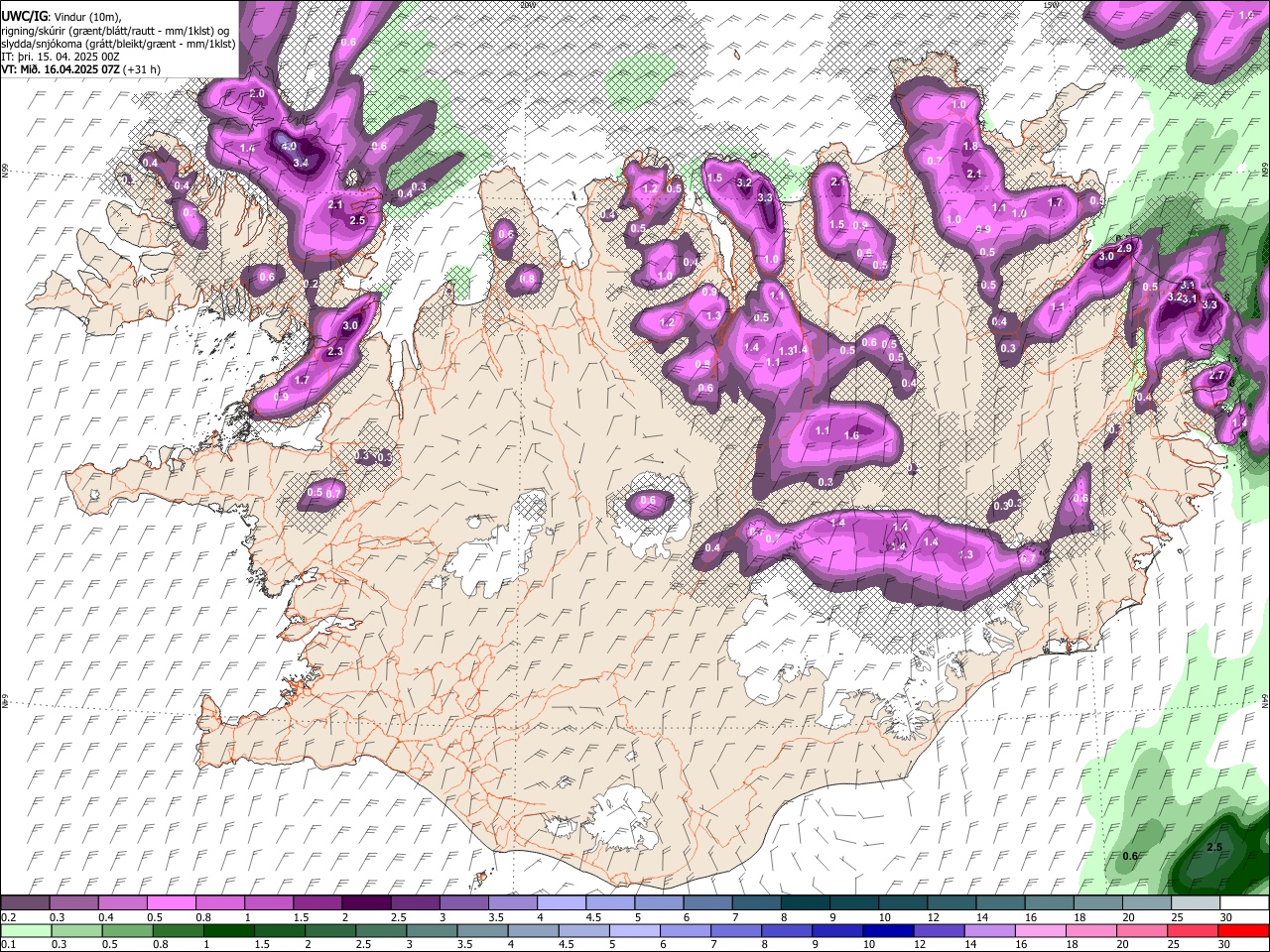Image resolution: width=1270 pixels, height=952 pixels.
Task: Click the white swatch after 30 in the upper scale
Action: (x=1244, y=903)
